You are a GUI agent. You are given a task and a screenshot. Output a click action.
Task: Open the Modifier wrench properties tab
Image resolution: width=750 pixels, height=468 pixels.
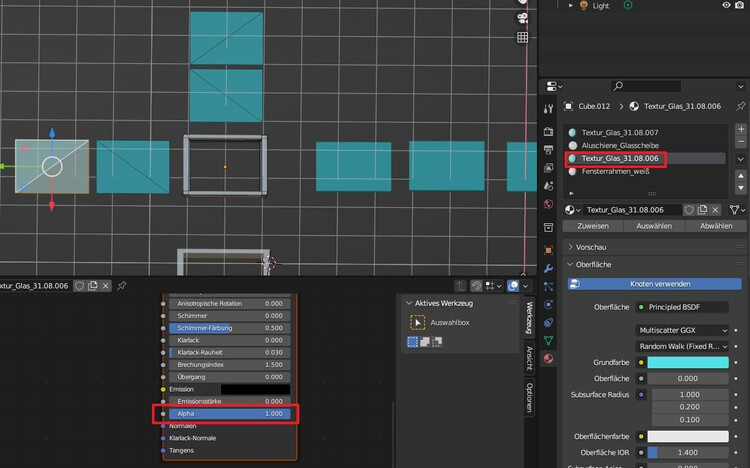pos(548,269)
